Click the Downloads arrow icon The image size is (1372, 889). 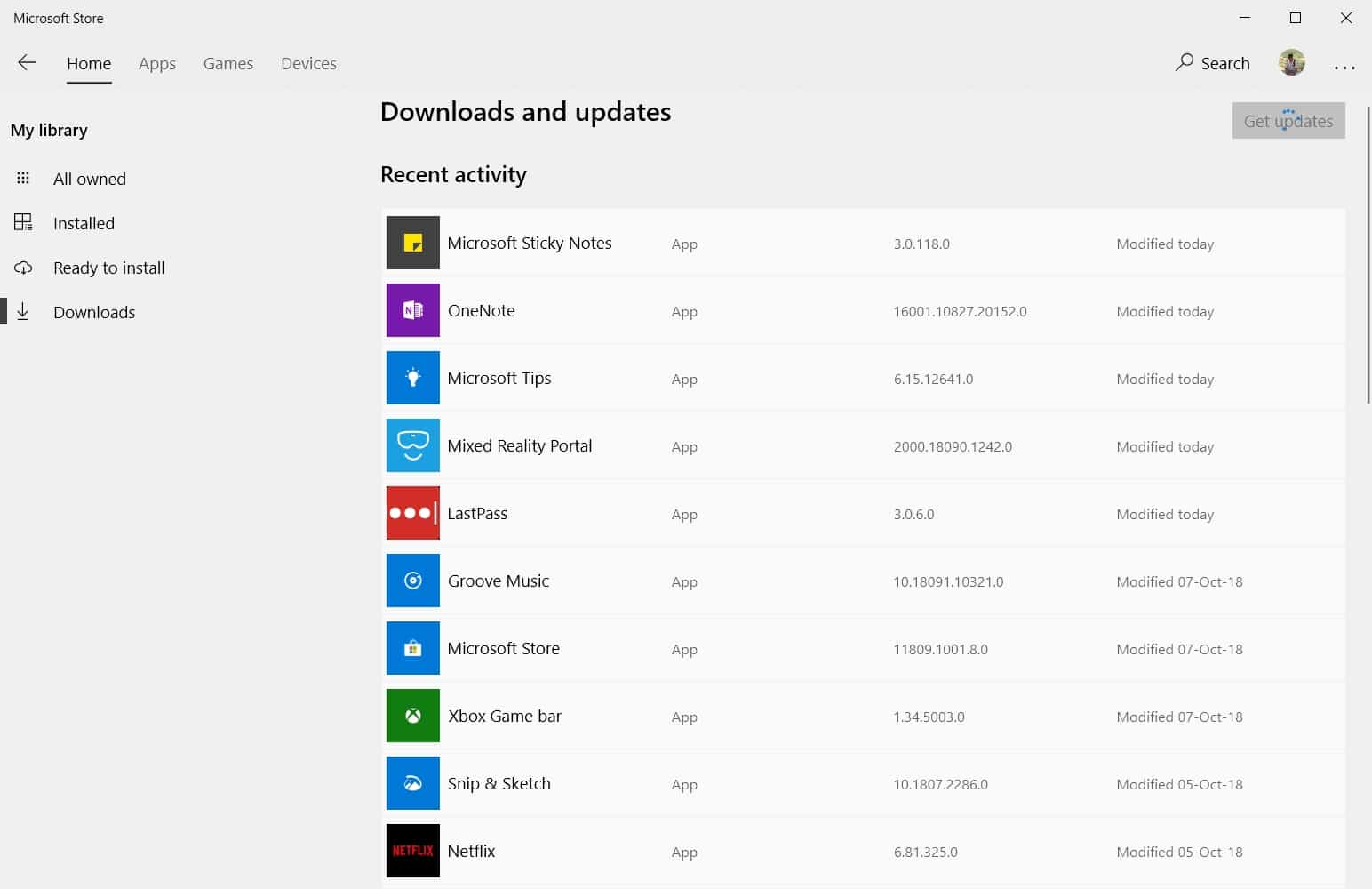(x=23, y=311)
